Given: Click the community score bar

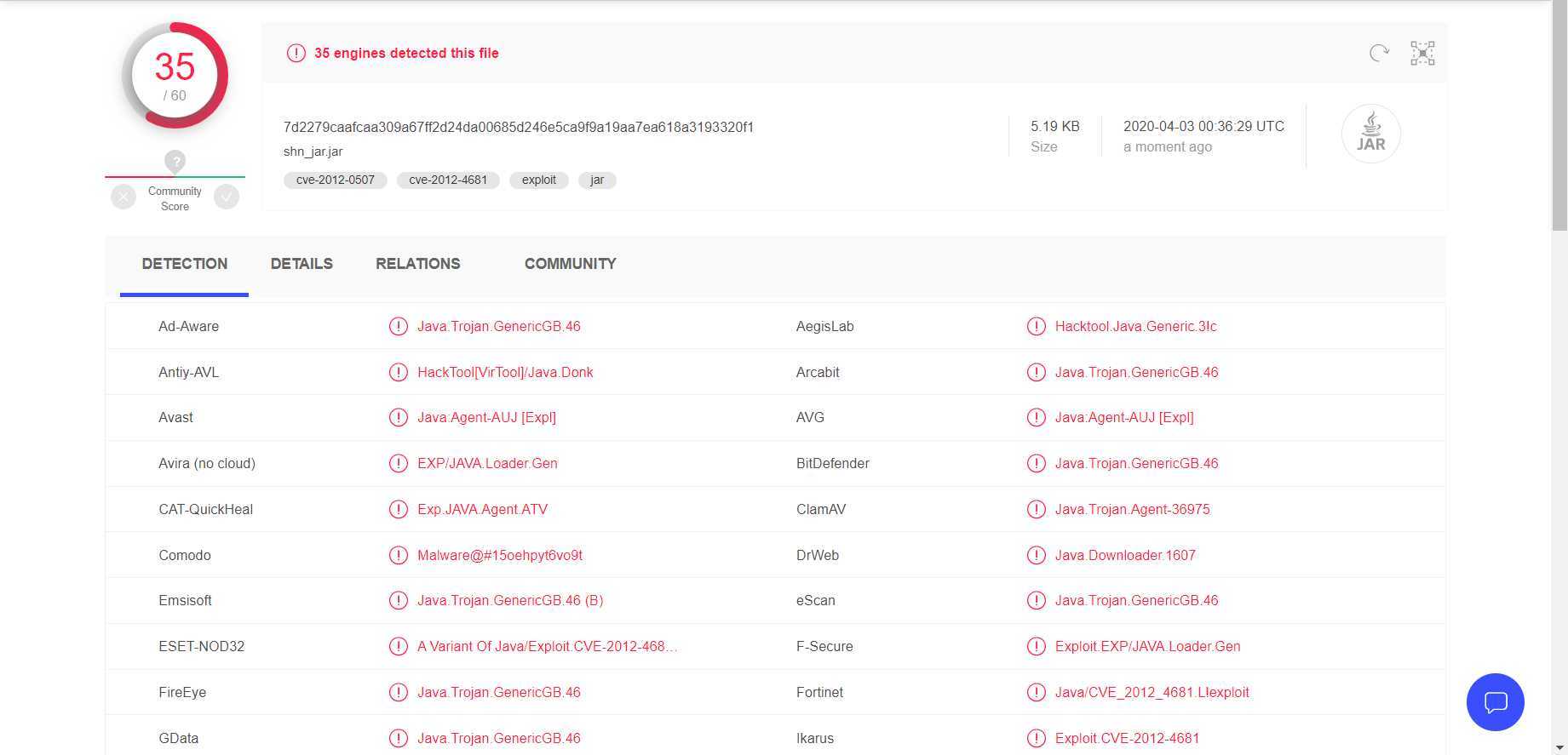Looking at the screenshot, I should coord(175,177).
